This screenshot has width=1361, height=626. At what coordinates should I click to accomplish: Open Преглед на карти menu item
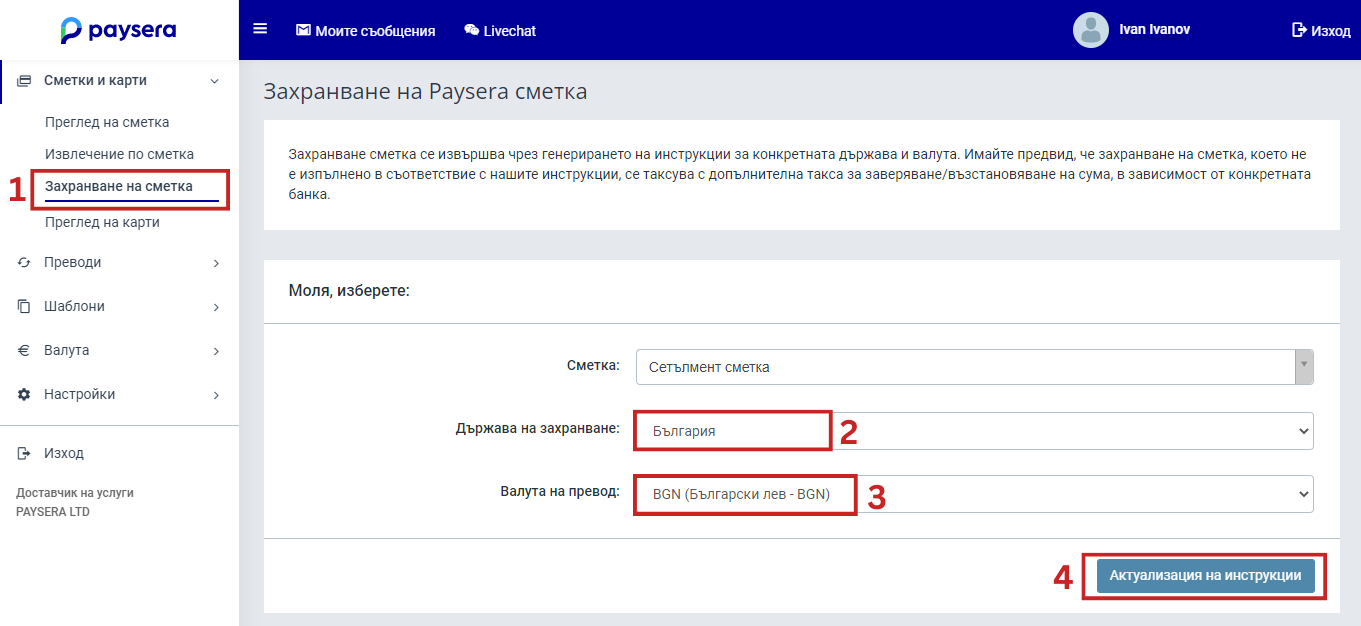tap(102, 222)
